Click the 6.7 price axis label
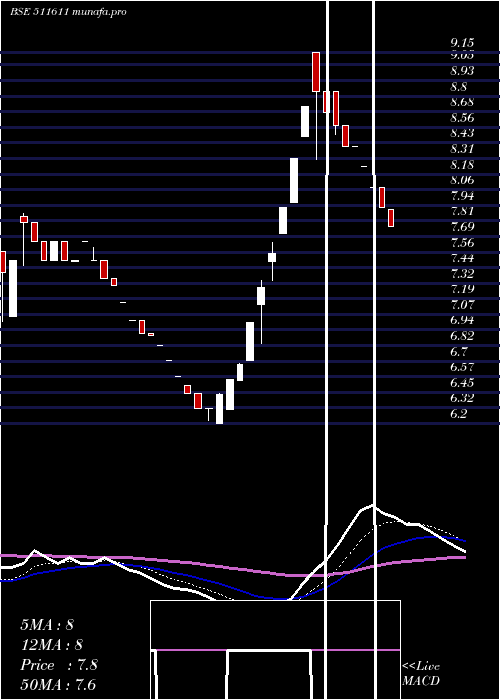The image size is (500, 700). 459,352
